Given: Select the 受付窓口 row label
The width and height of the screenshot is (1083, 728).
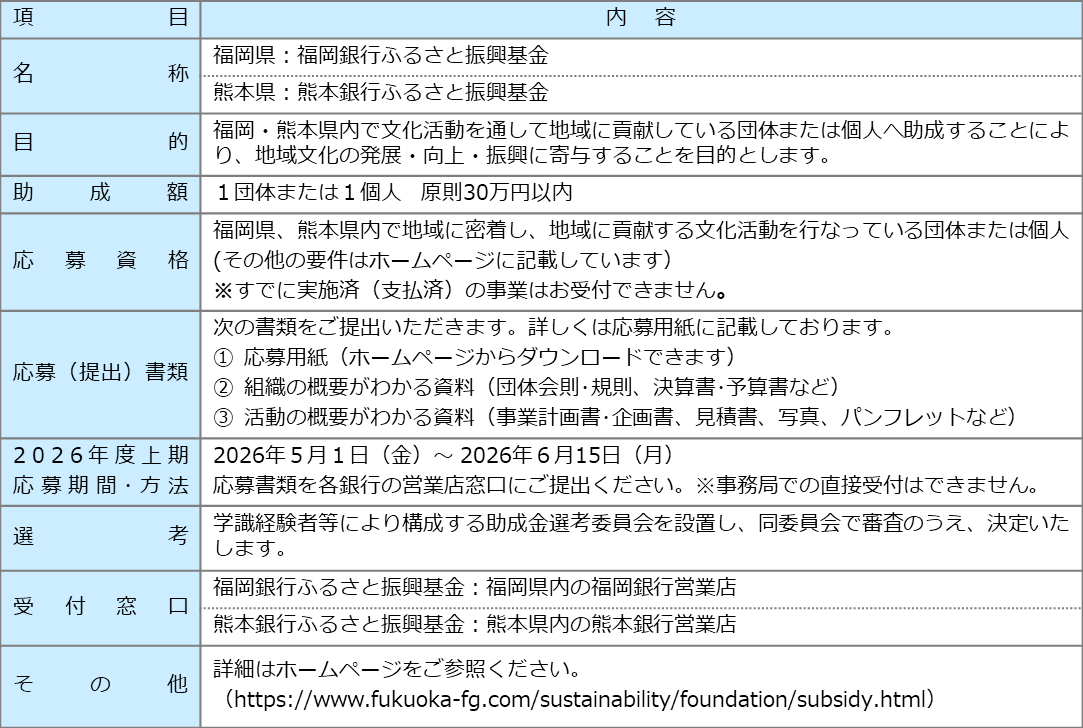Looking at the screenshot, I should click(x=100, y=606).
